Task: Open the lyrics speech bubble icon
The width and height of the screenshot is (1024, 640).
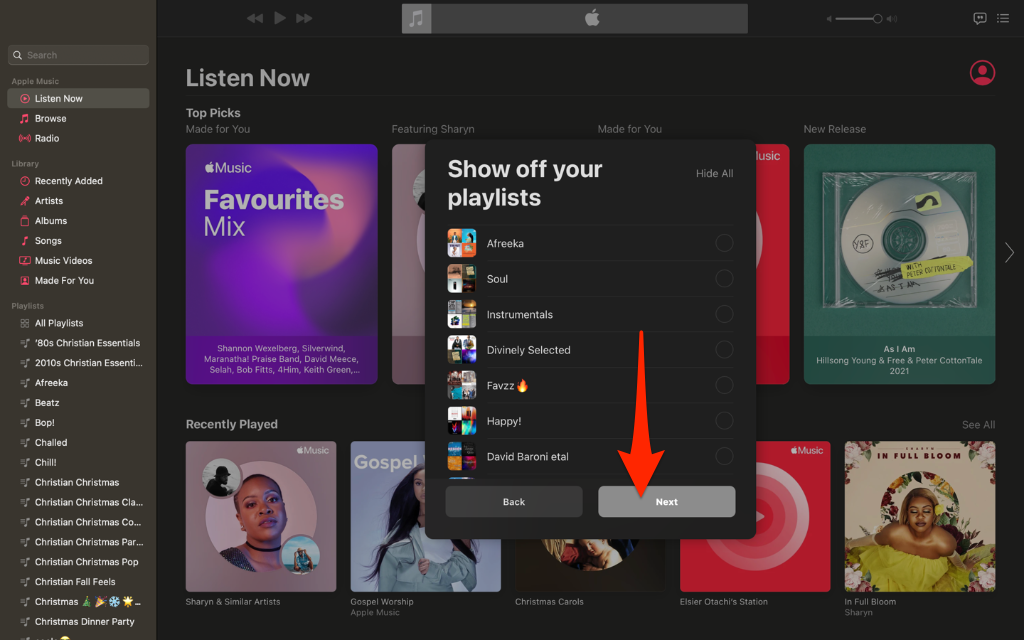Action: pyautogui.click(x=980, y=18)
